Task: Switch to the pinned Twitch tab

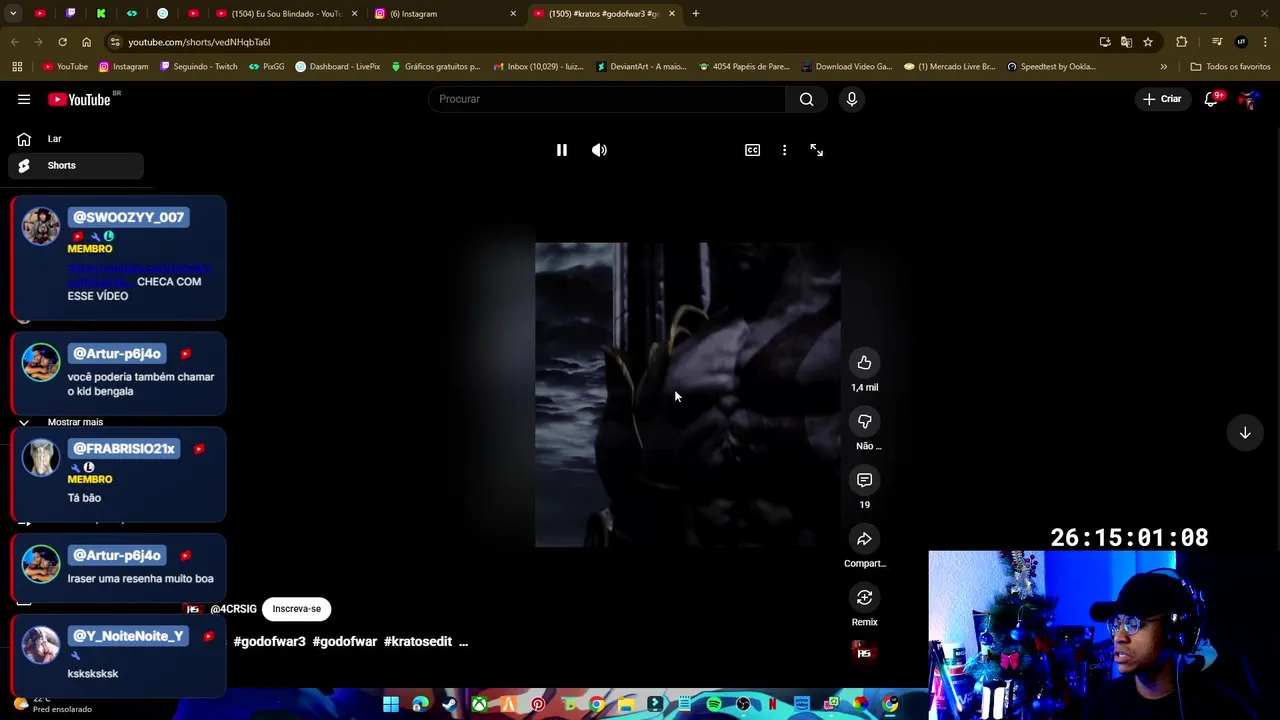Action: tap(70, 14)
